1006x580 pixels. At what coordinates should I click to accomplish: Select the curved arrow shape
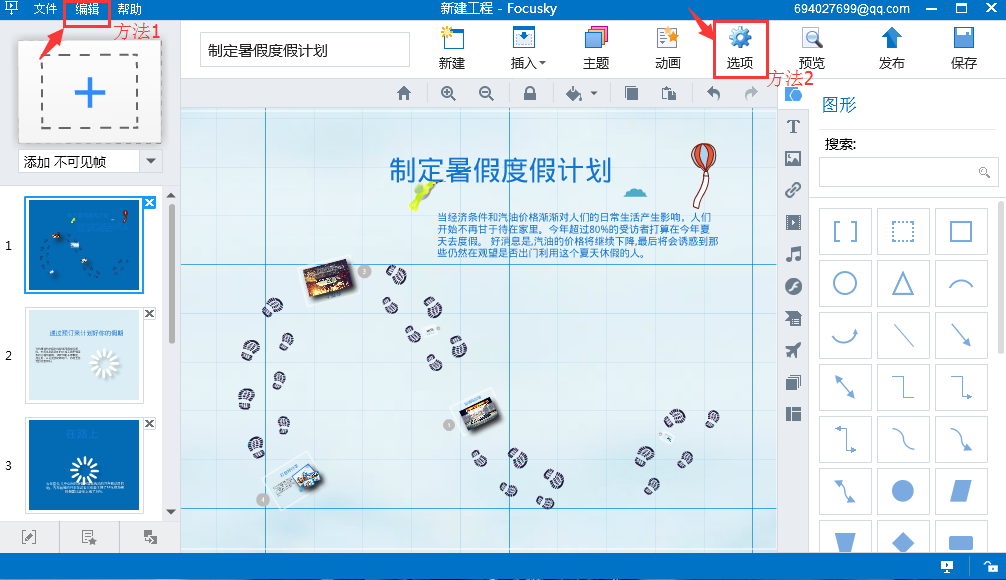[x=845, y=335]
